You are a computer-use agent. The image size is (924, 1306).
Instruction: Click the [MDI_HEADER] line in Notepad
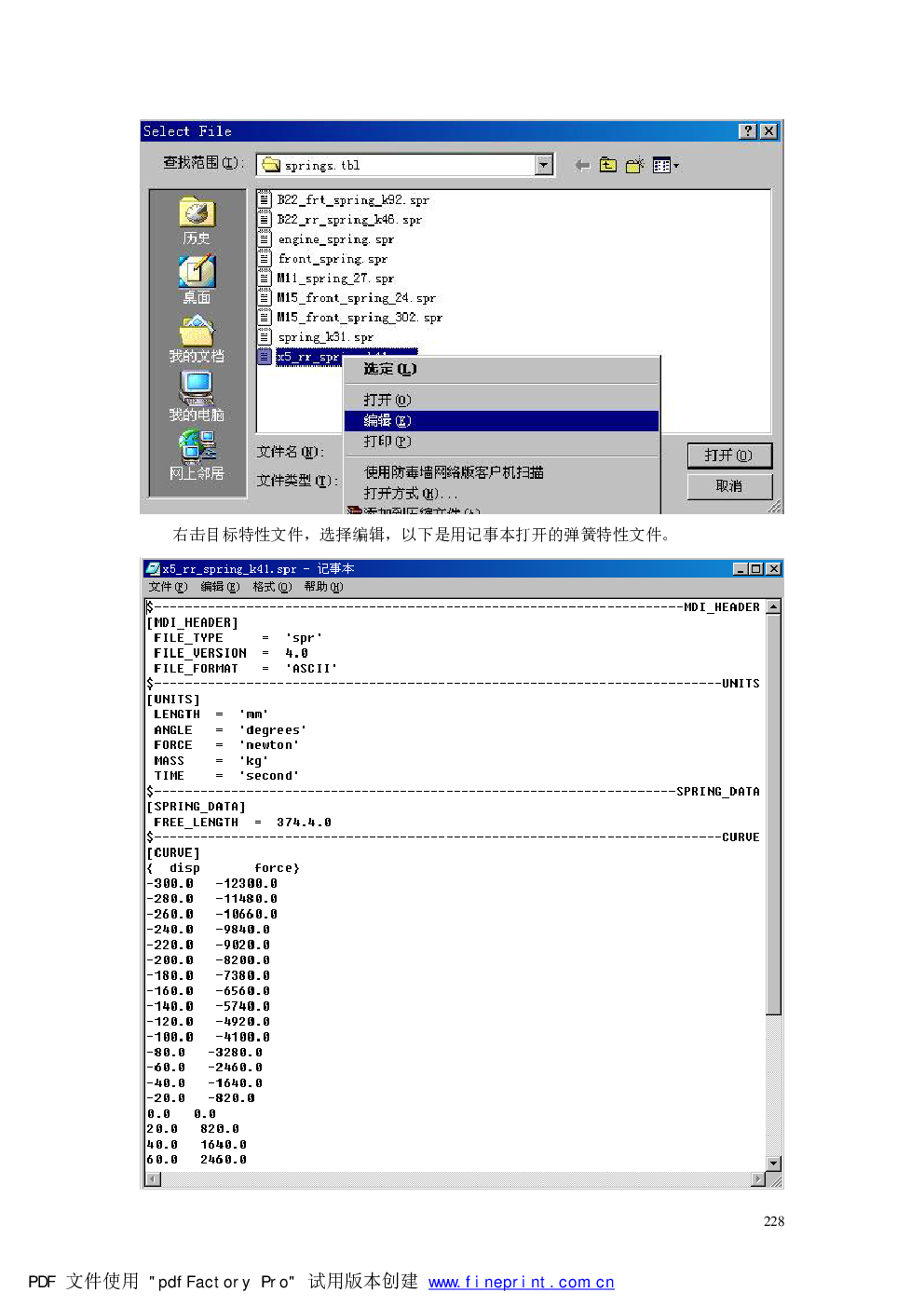pyautogui.click(x=193, y=622)
